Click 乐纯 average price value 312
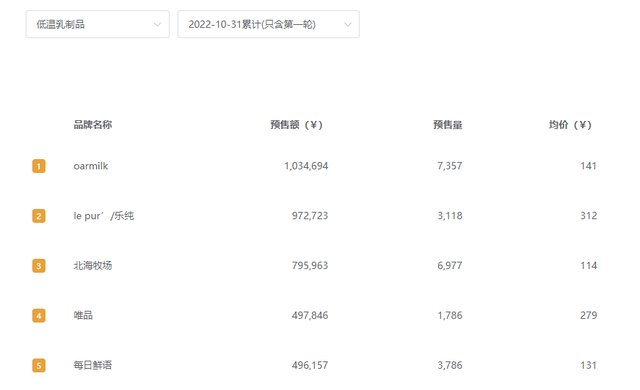Viewport: 640px width, 390px height. pyautogui.click(x=589, y=216)
